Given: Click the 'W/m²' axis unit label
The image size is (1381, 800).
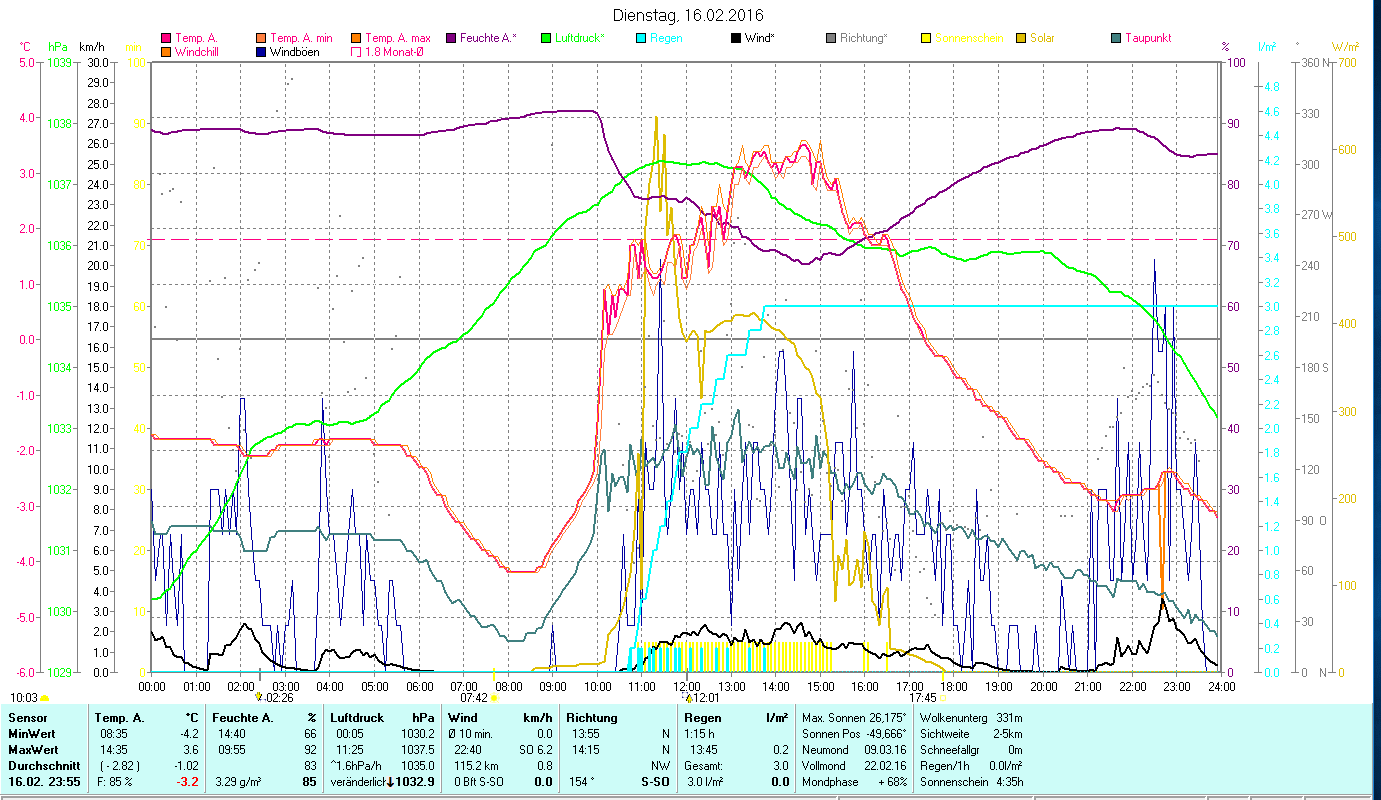Looking at the screenshot, I should point(1346,47).
